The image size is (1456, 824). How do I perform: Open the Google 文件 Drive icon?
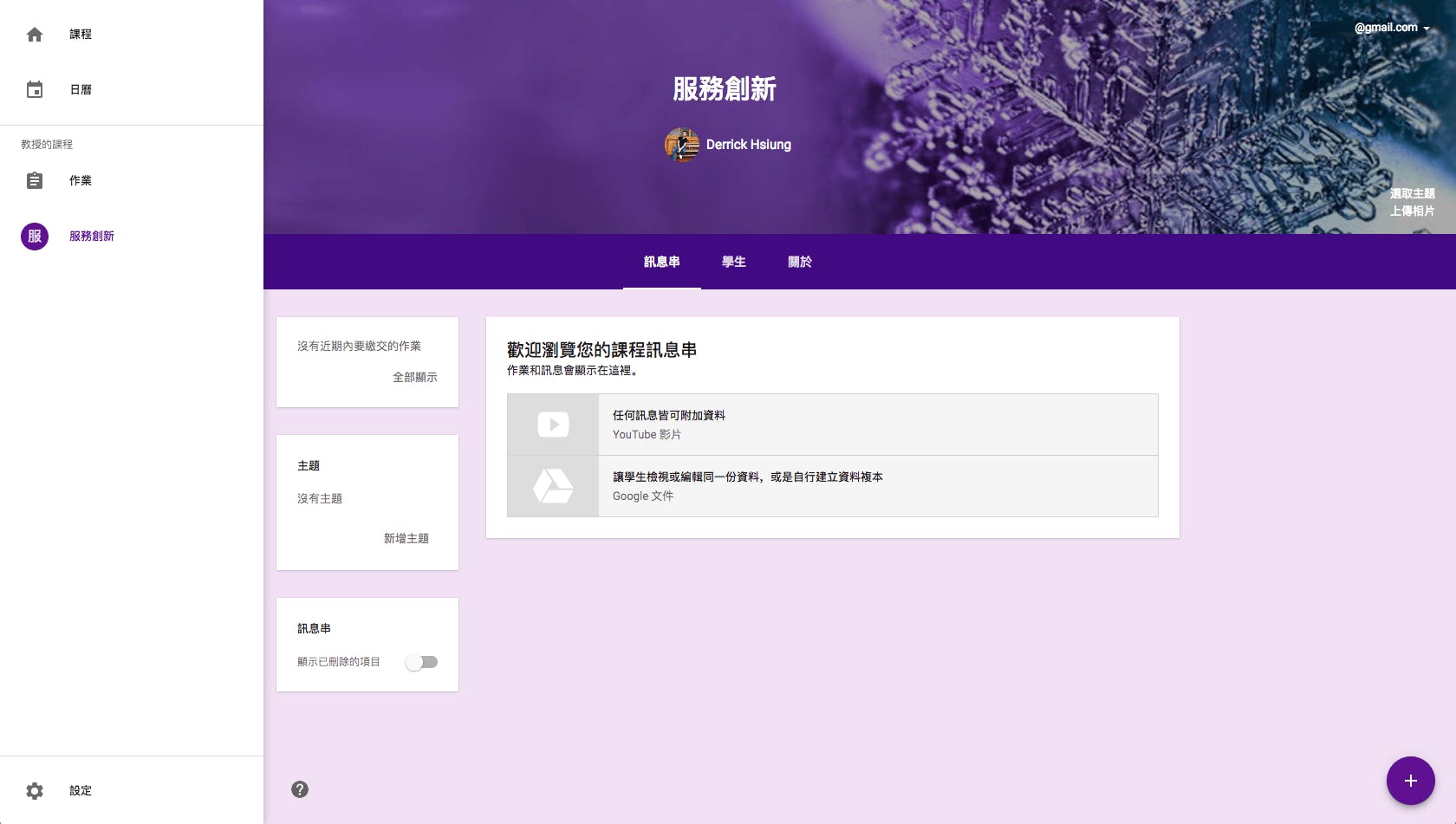pyautogui.click(x=553, y=486)
